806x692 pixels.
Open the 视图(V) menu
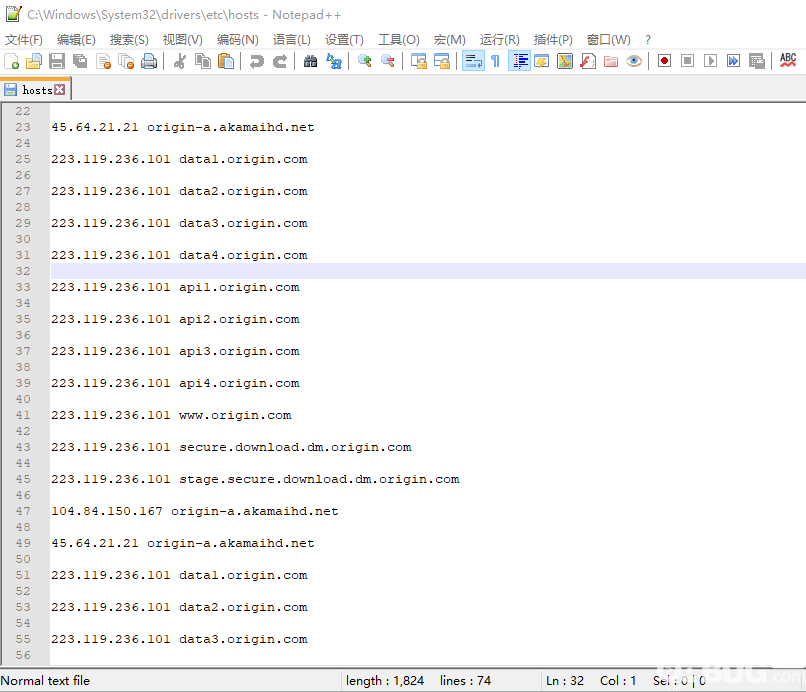[x=182, y=40]
